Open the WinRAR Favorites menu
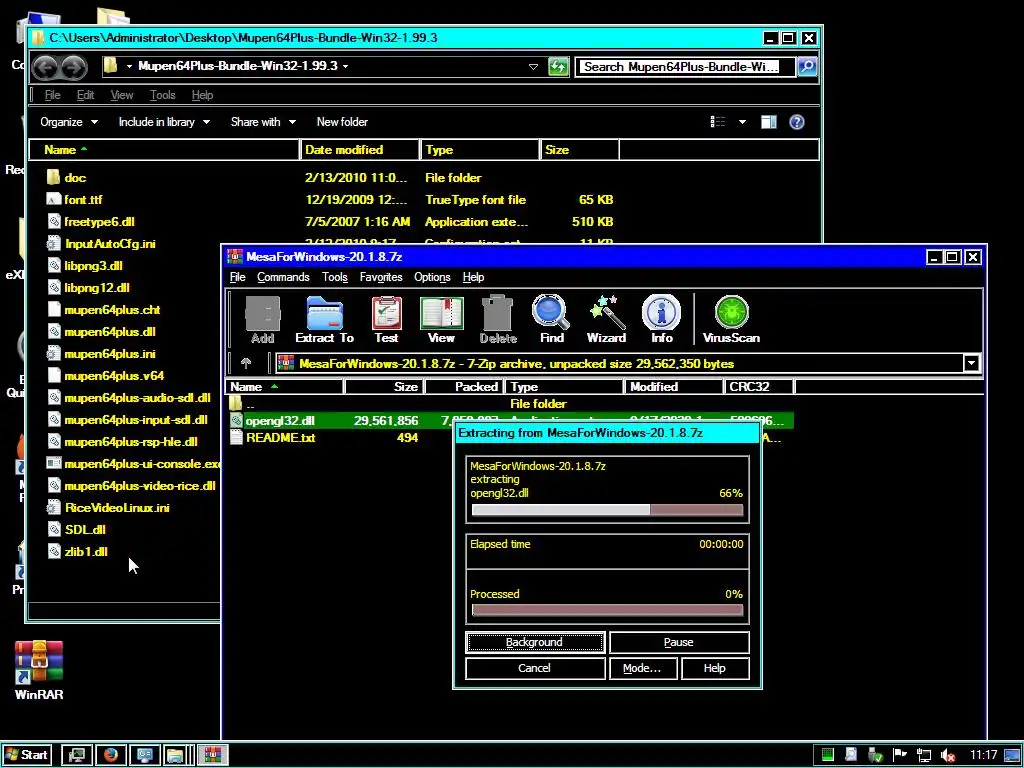The image size is (1024, 768). coord(381,277)
